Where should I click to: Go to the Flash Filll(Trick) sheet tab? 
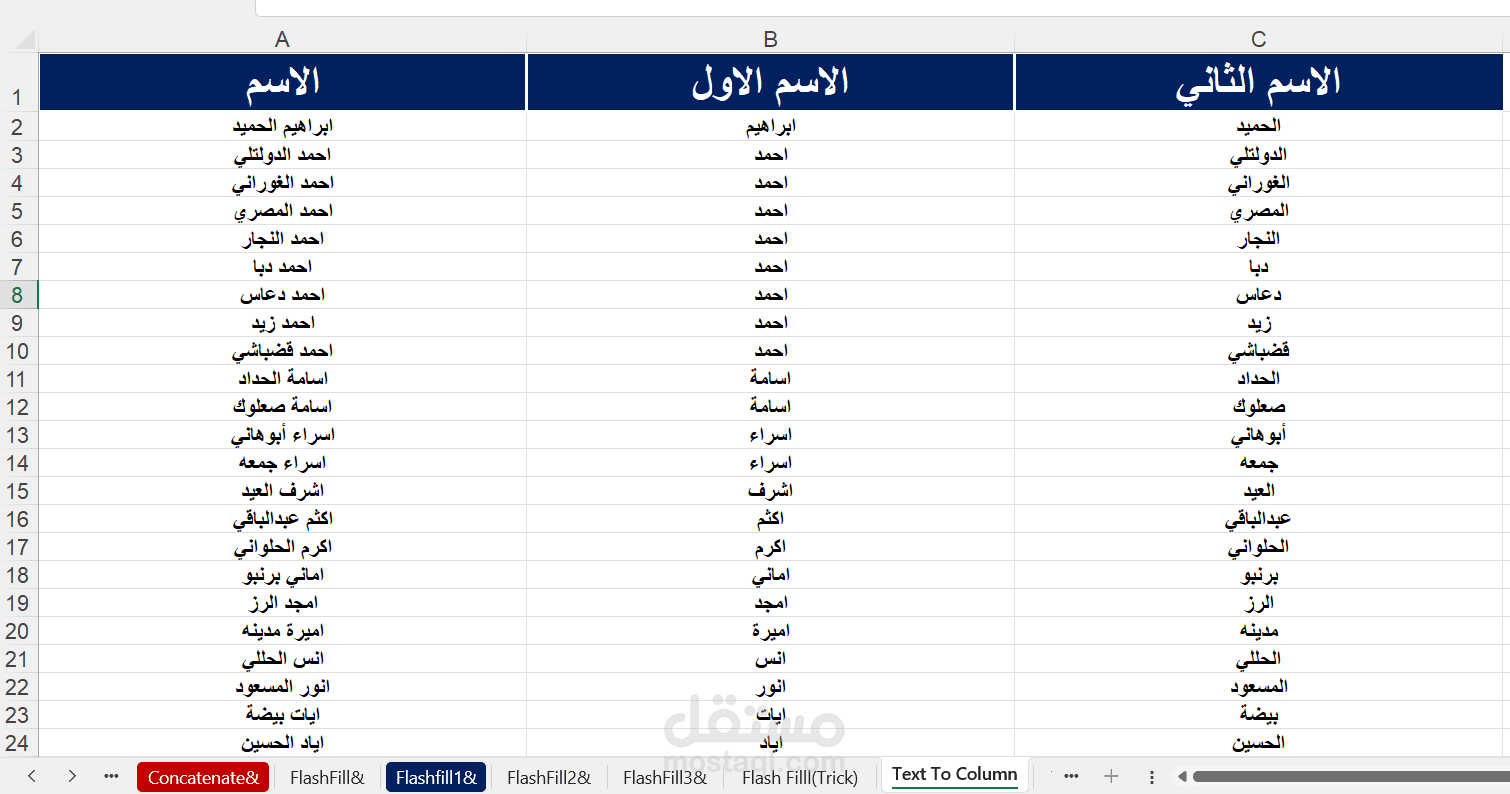(800, 777)
